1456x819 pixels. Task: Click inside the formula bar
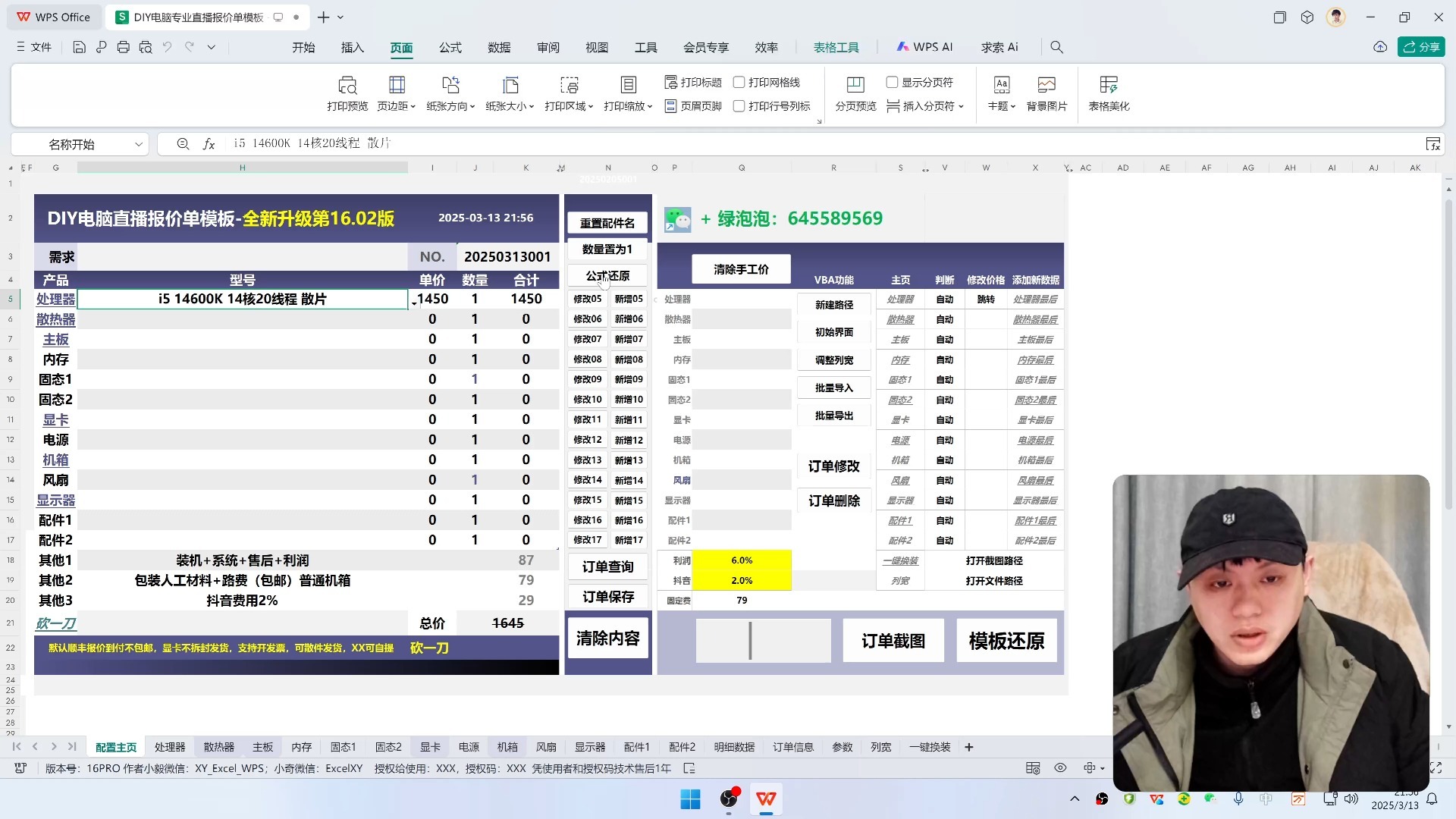click(x=531, y=143)
